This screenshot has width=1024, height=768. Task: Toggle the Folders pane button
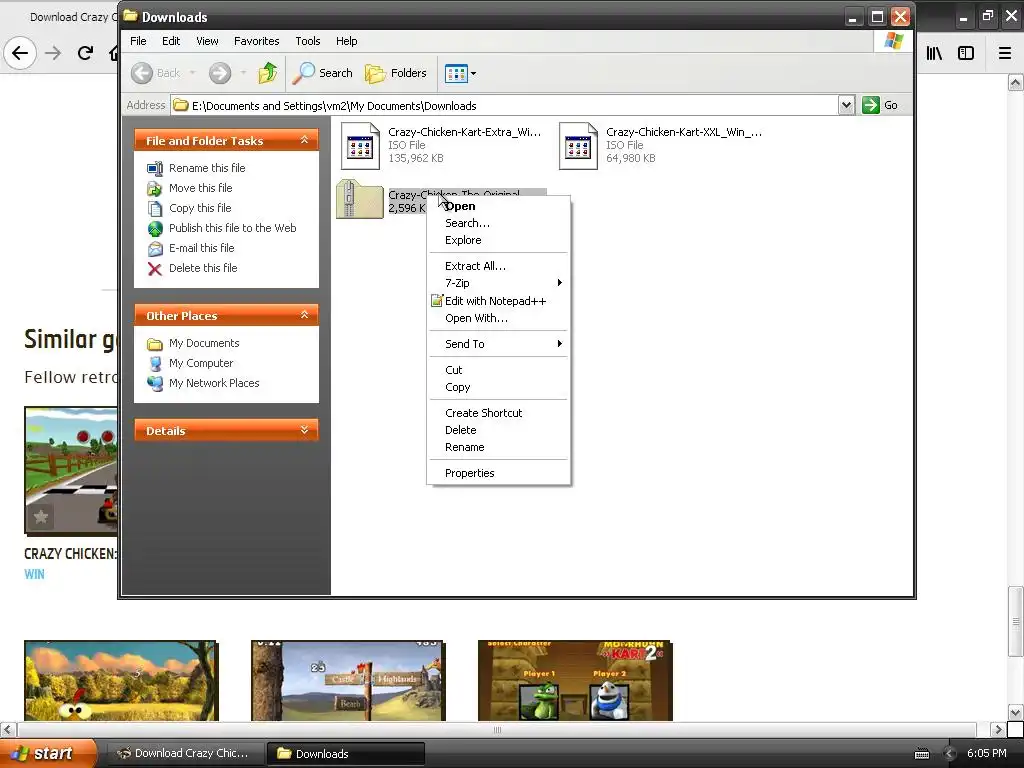point(396,73)
